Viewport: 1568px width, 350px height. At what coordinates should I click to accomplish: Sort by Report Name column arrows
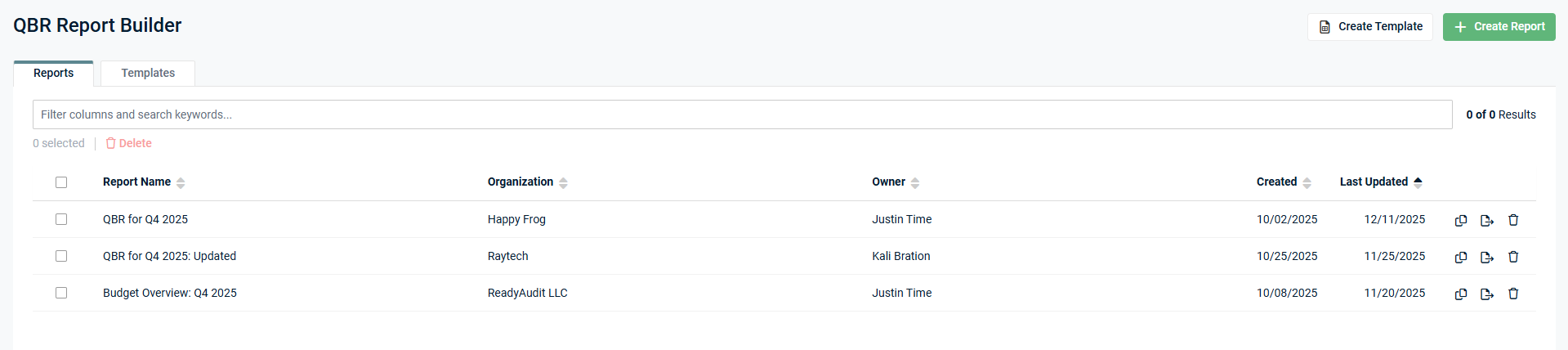pyautogui.click(x=181, y=182)
